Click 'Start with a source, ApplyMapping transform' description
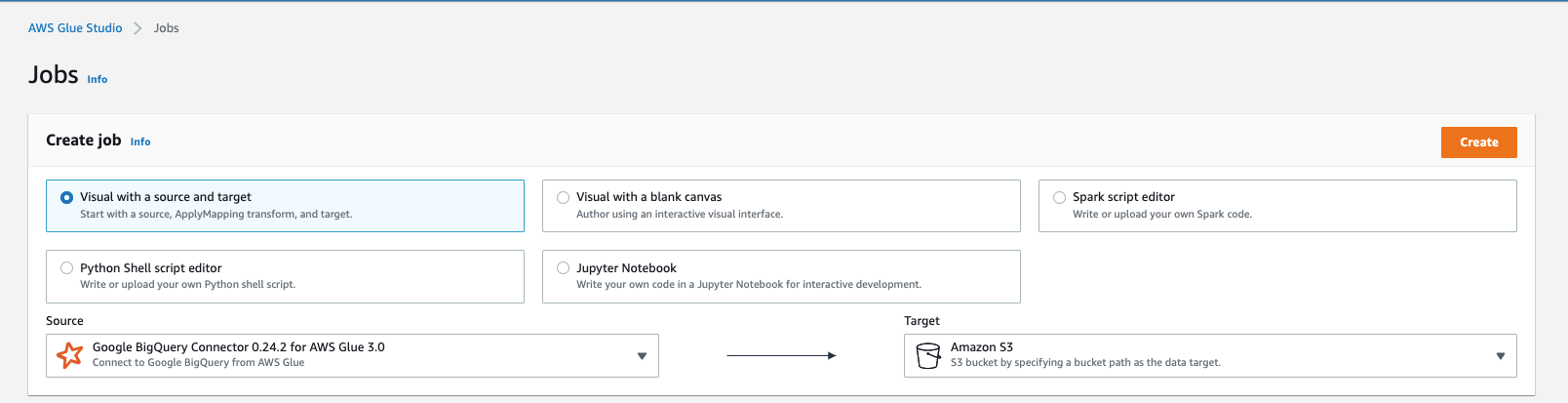This screenshot has width=1568, height=403. pyautogui.click(x=216, y=215)
